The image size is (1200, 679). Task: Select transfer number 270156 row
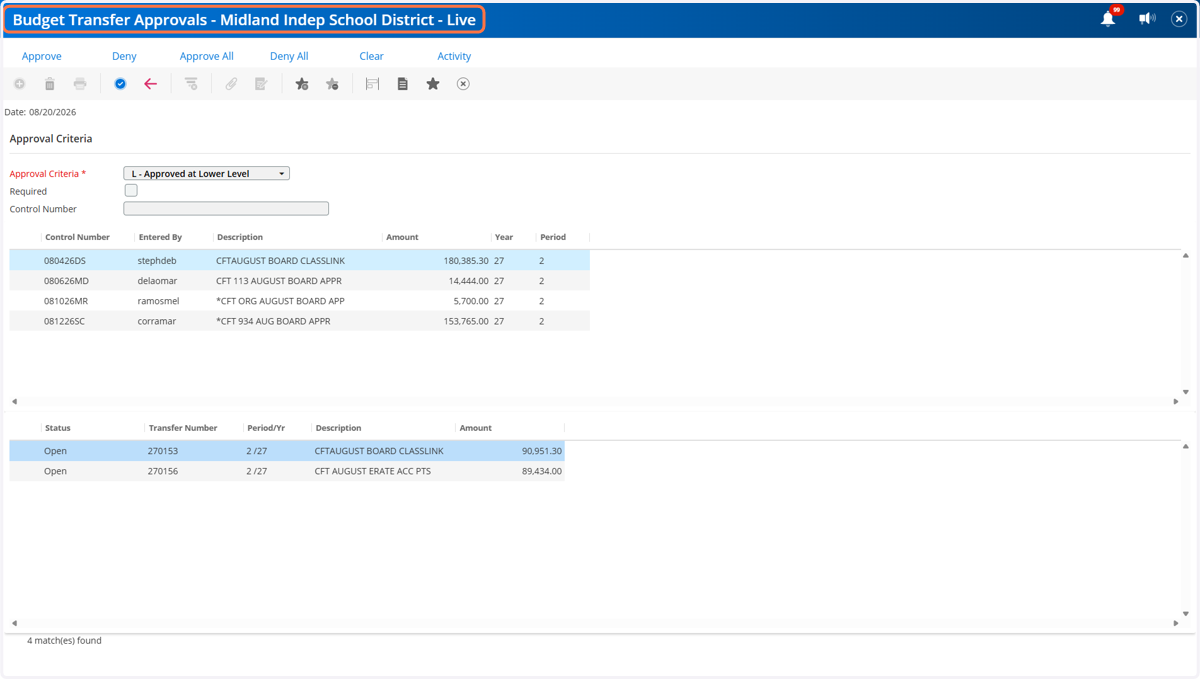(x=287, y=471)
